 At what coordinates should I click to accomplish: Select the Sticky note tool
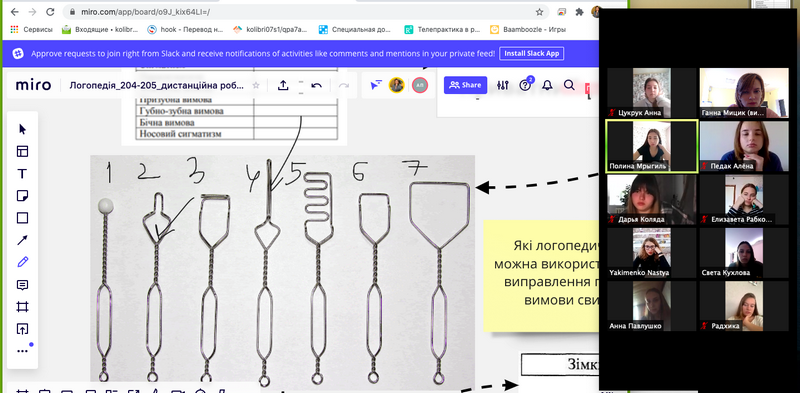[x=22, y=195]
